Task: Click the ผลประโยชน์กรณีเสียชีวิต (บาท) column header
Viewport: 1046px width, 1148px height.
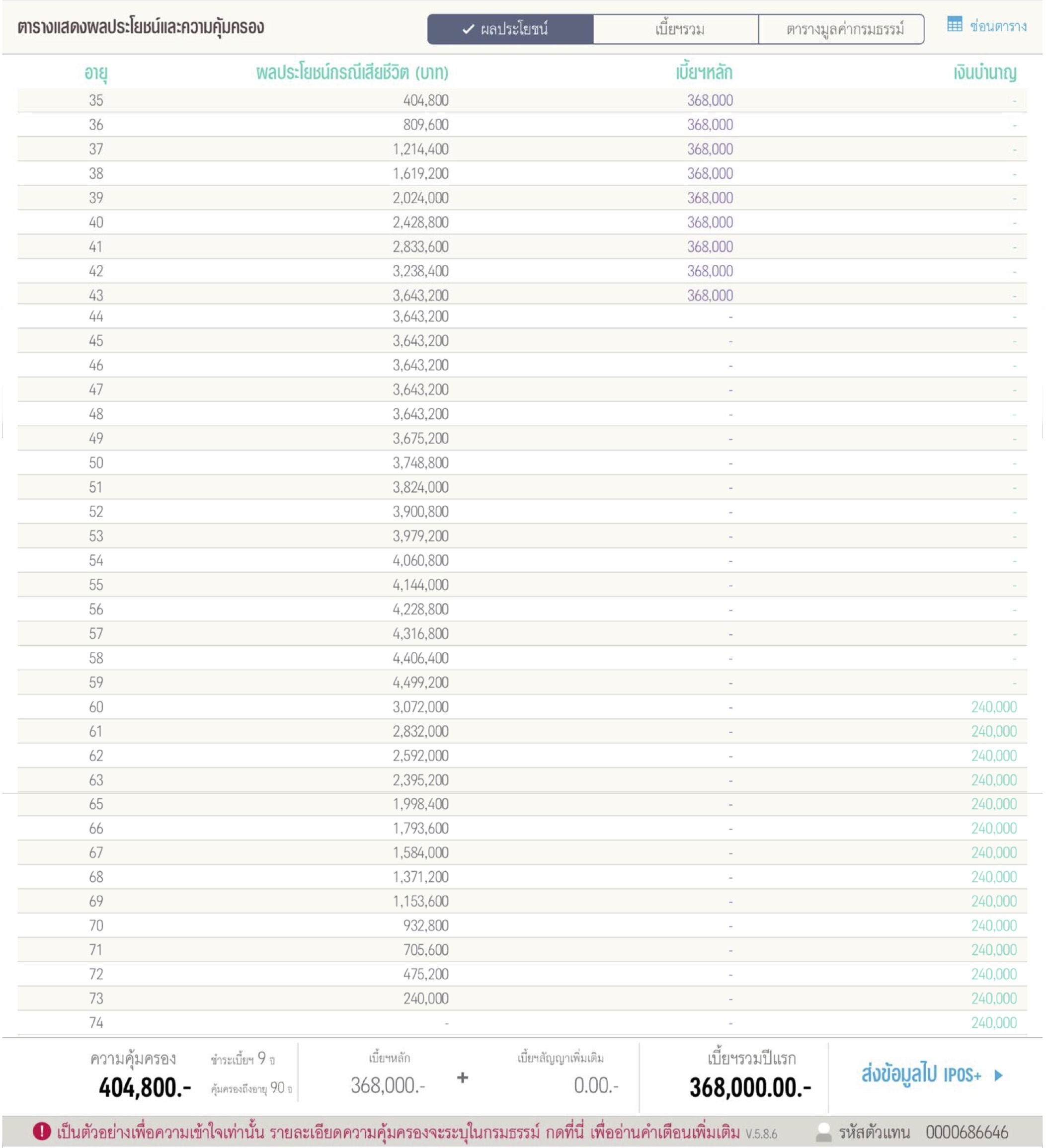Action: click(x=352, y=73)
